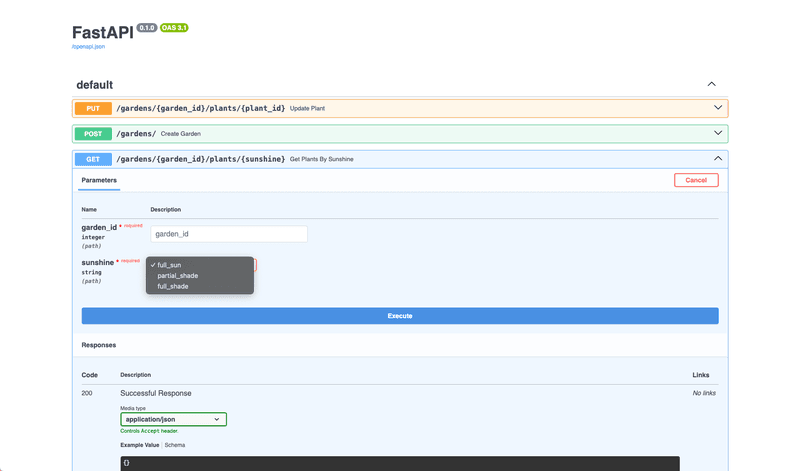
Task: Collapse the GET Plants By Sunshine endpoint arrow
Action: tap(718, 159)
